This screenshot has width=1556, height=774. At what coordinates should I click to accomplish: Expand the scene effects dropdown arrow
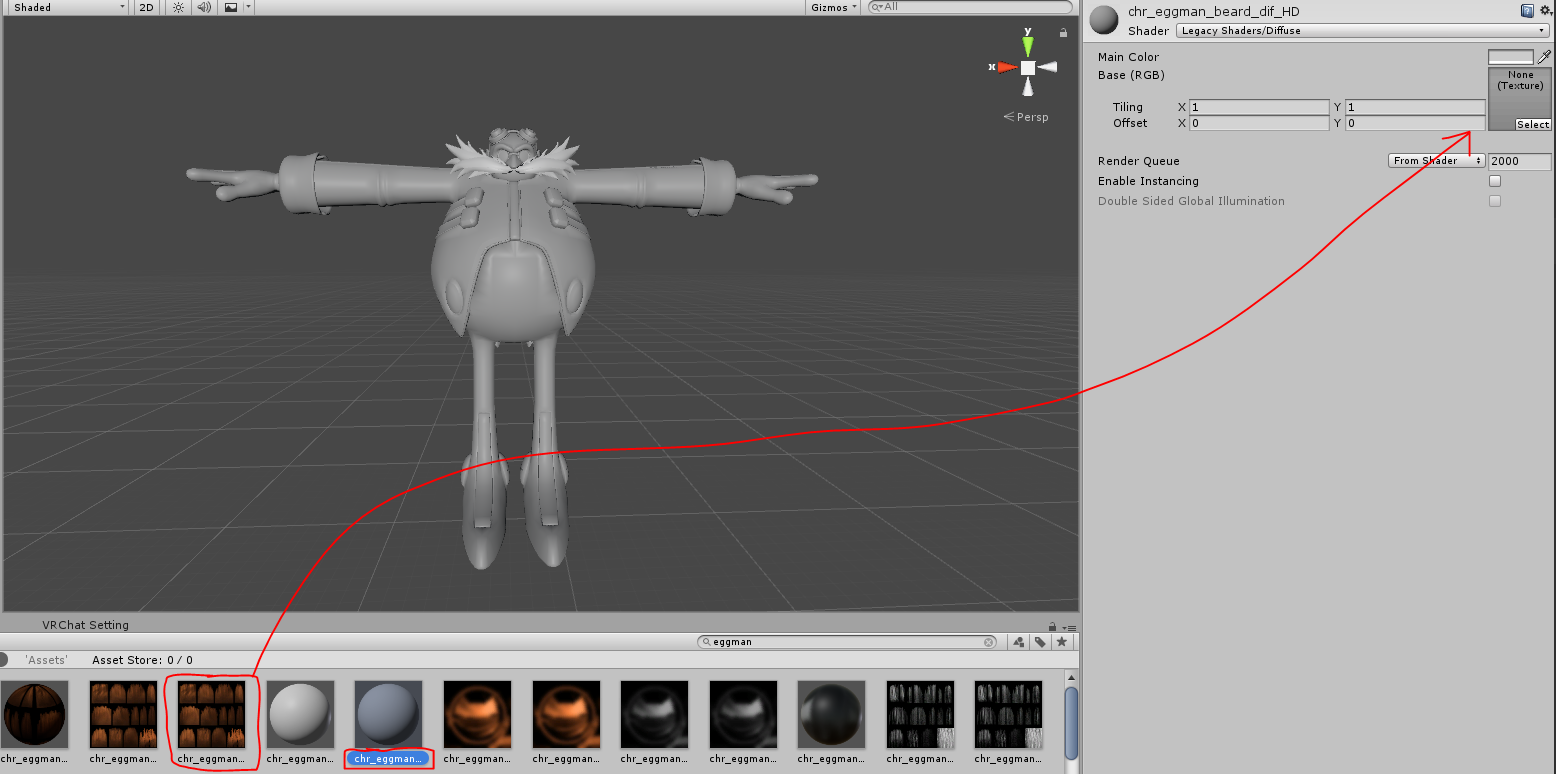248,7
